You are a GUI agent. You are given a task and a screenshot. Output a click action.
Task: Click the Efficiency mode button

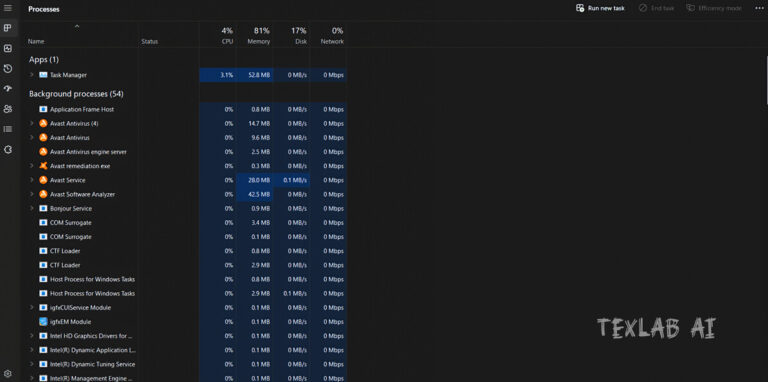pos(714,8)
